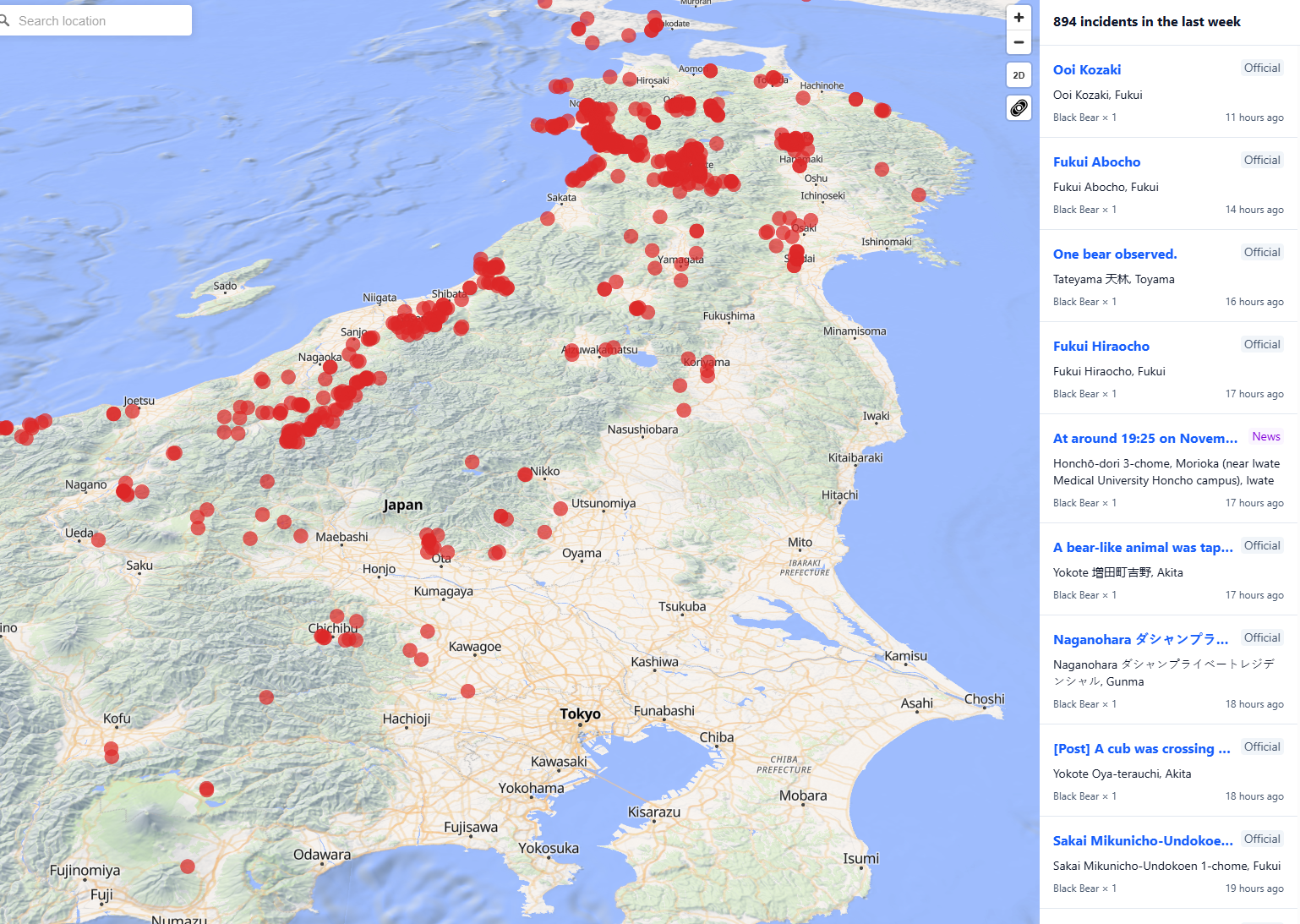Open the 'One bear observed.' report
The height and width of the screenshot is (924, 1300).
point(1114,254)
